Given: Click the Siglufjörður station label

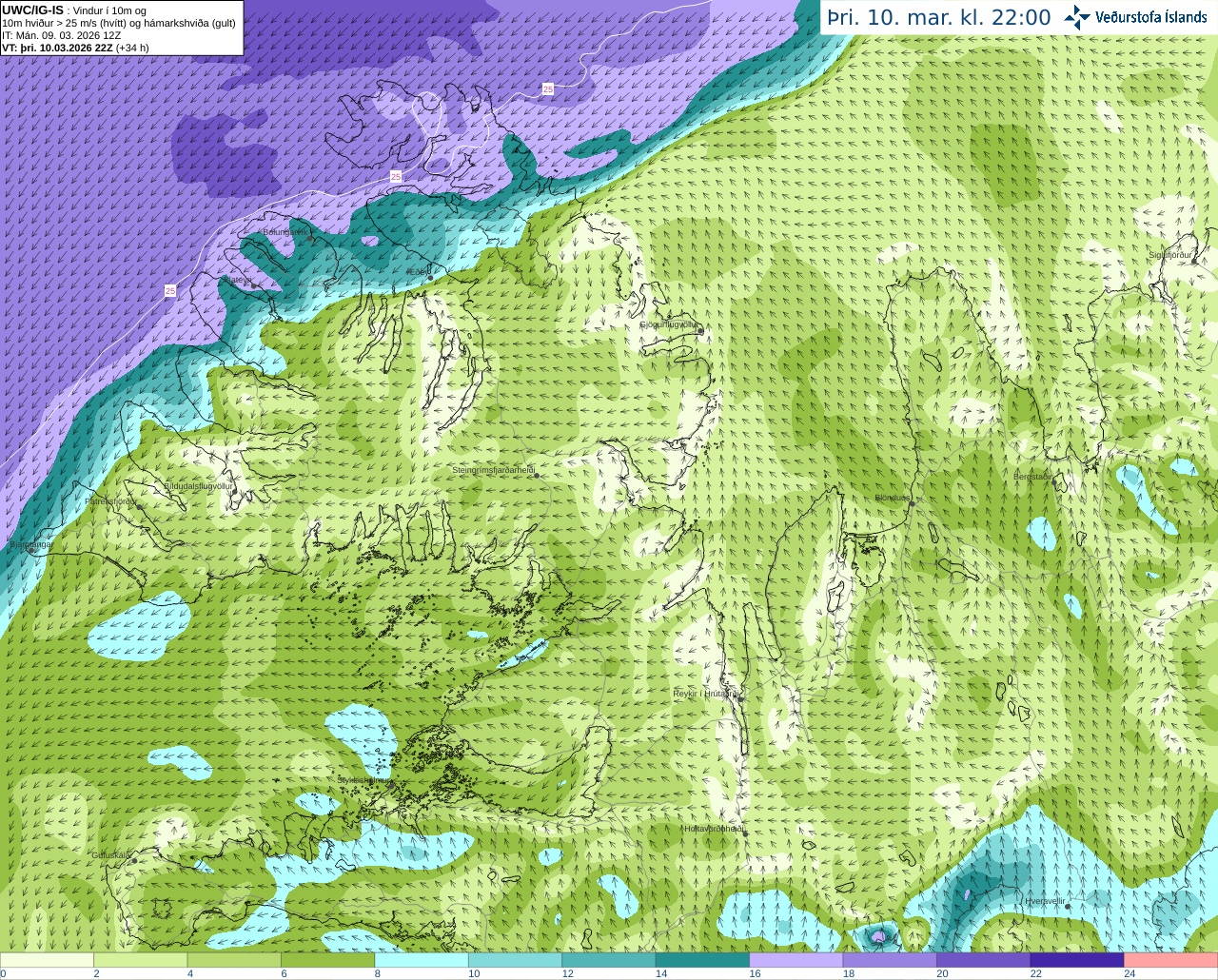Looking at the screenshot, I should tap(1169, 255).
